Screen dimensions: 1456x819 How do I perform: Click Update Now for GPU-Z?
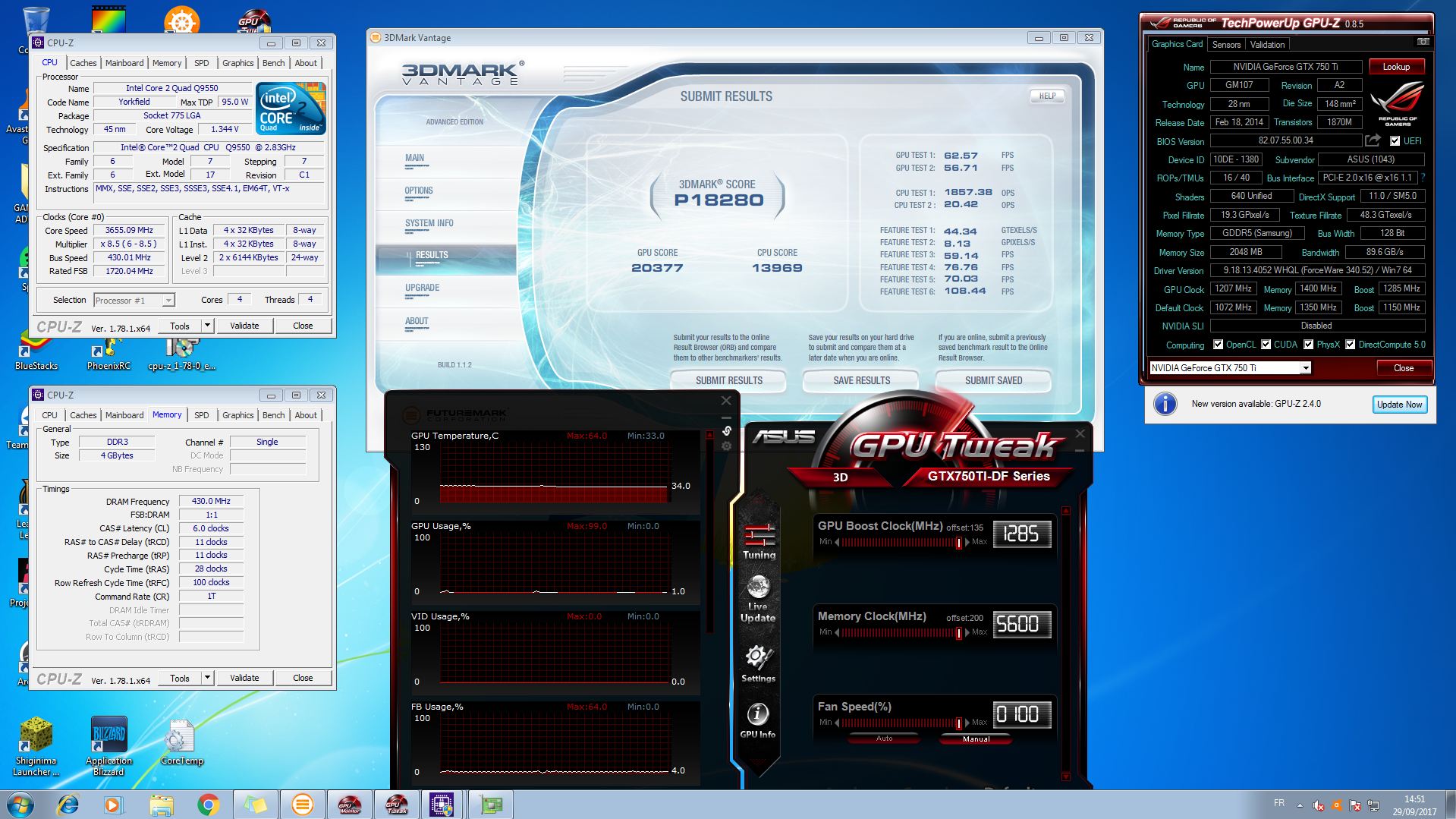1399,405
